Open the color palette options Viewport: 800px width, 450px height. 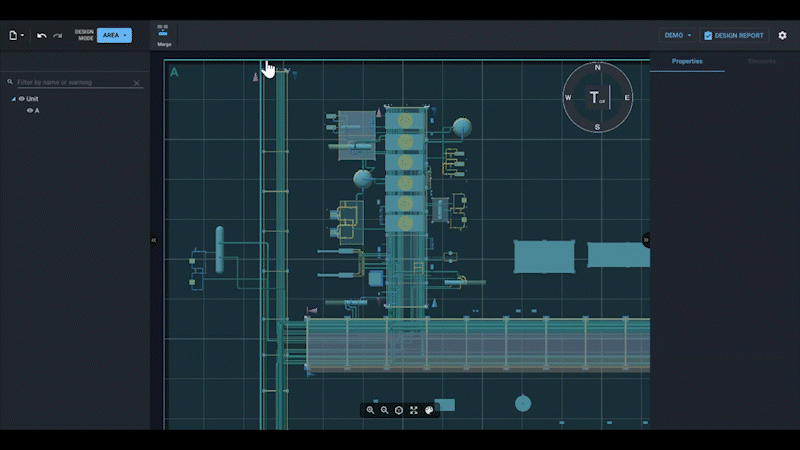[x=429, y=410]
